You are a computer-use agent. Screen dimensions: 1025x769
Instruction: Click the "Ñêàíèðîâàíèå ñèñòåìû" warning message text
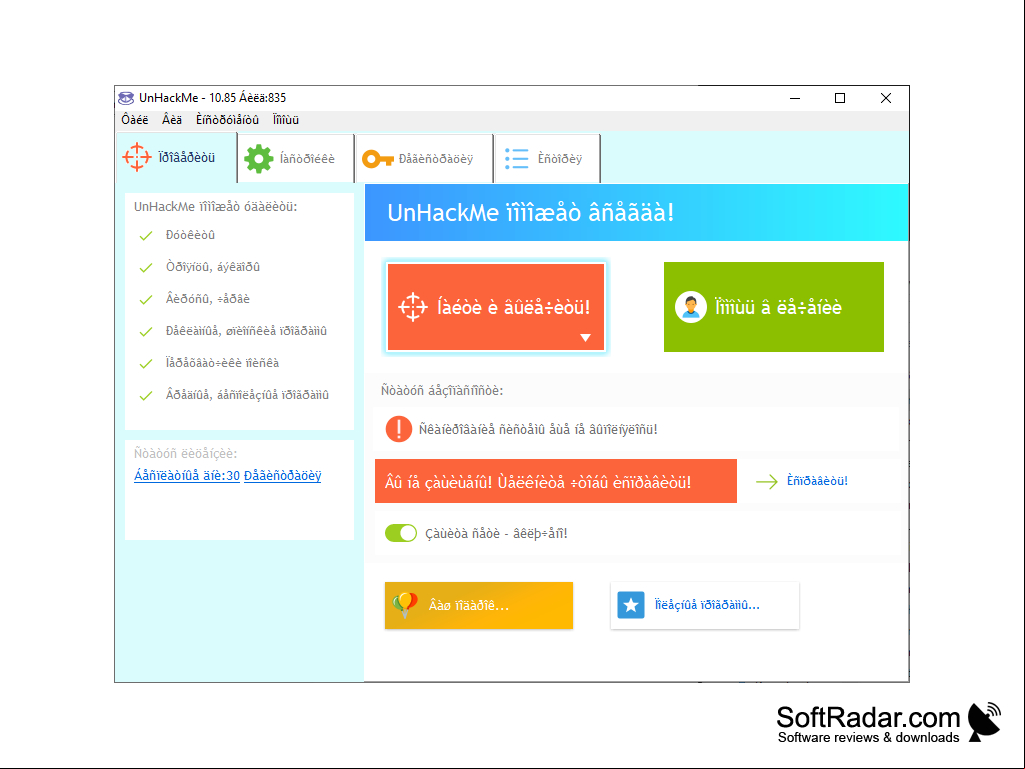tap(538, 430)
